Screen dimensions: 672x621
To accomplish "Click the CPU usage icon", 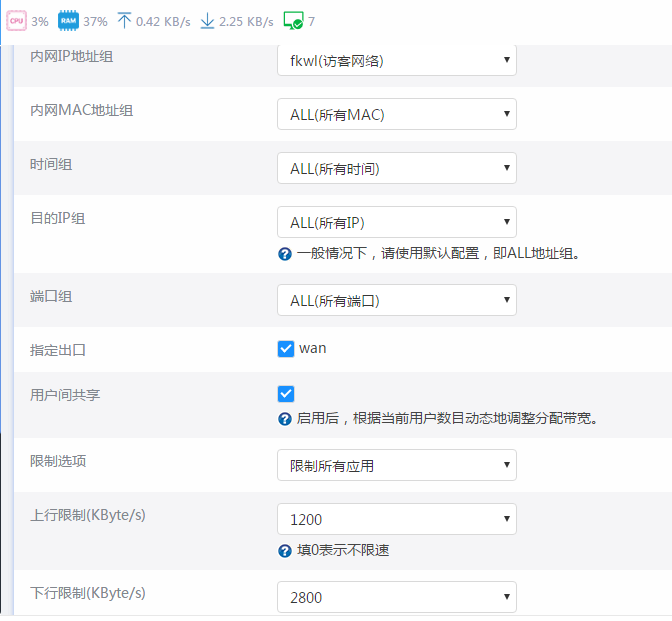I will [x=16, y=21].
